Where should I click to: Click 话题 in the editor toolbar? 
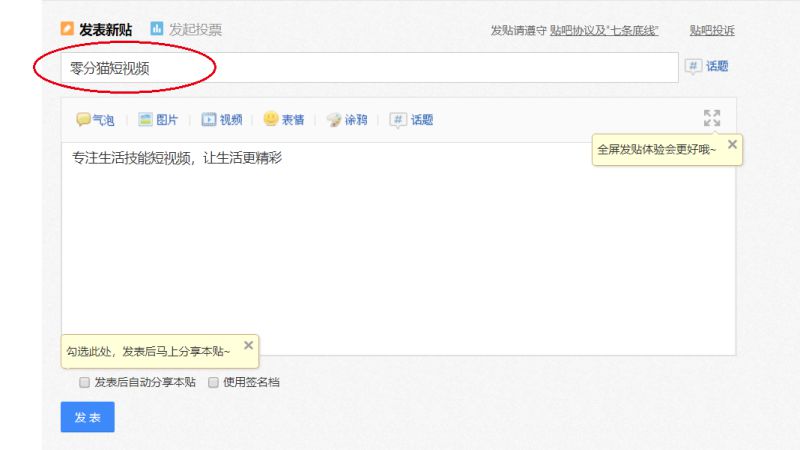411,120
